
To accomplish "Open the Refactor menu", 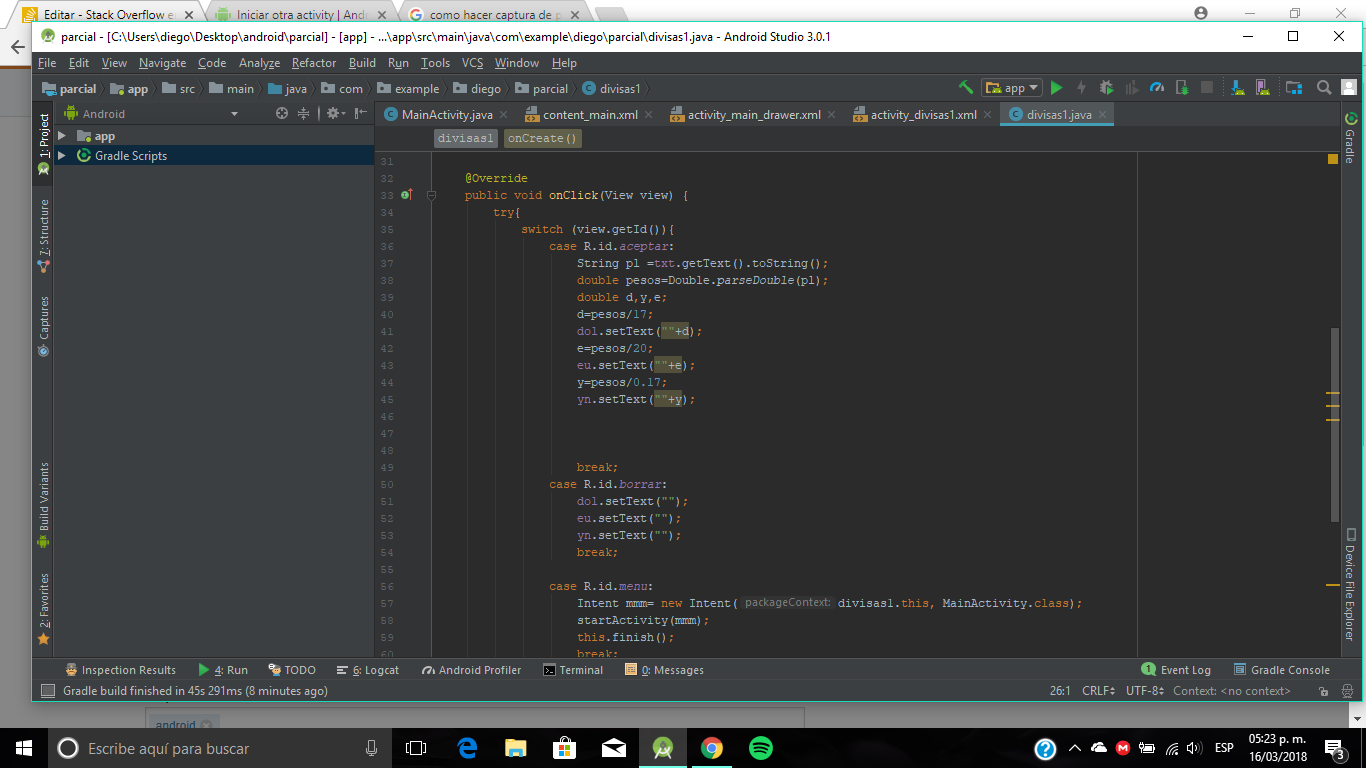I will click(x=314, y=63).
